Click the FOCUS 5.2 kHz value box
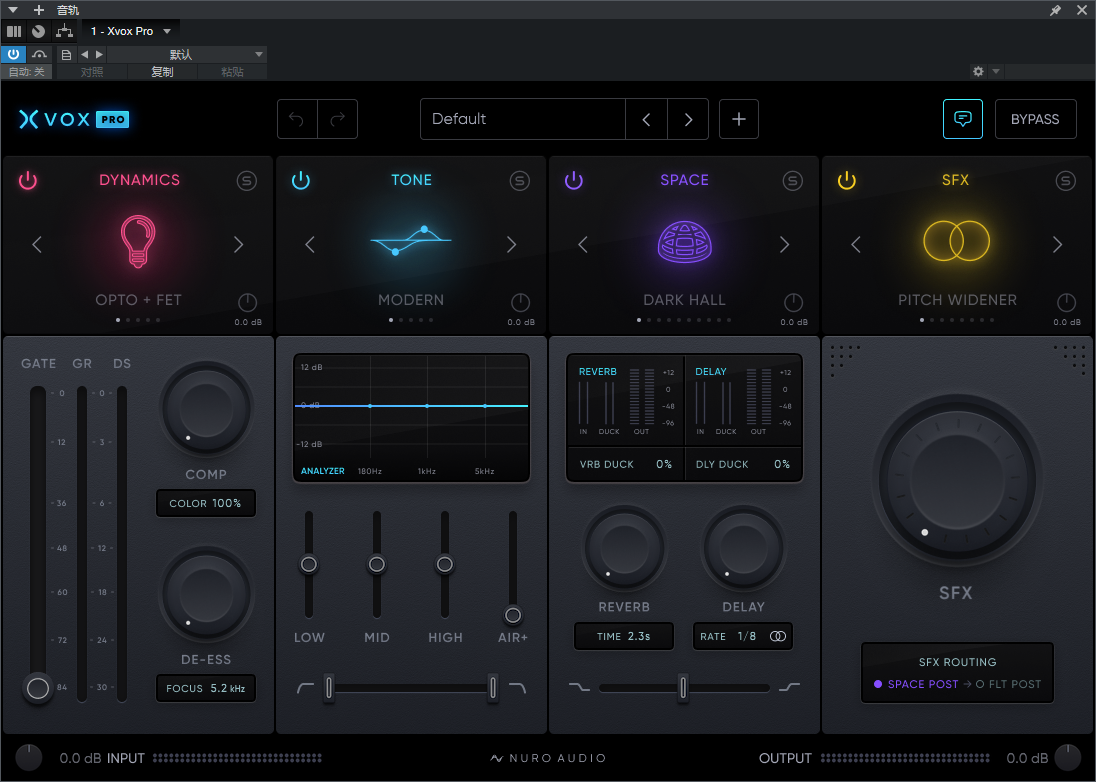This screenshot has width=1096, height=782. click(206, 688)
